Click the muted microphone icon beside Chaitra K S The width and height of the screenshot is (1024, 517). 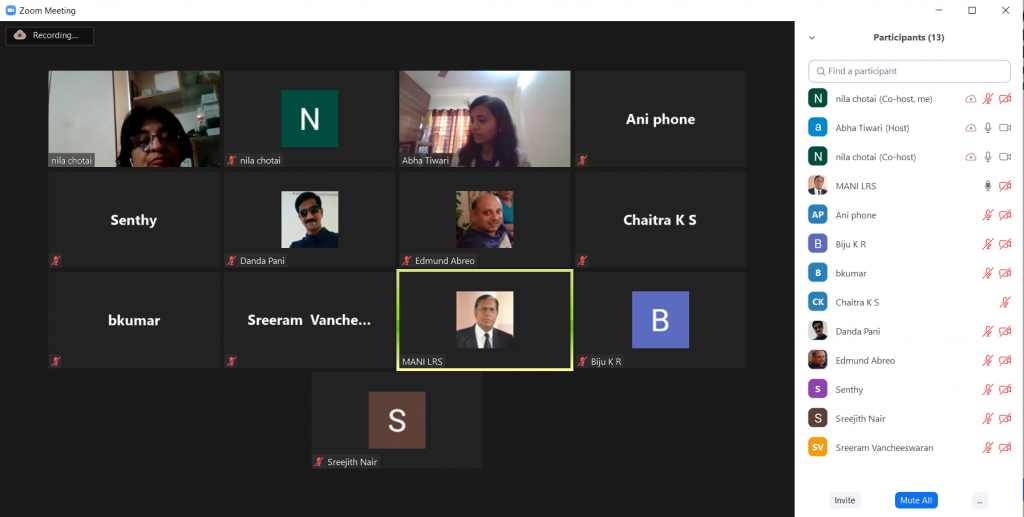click(1005, 302)
